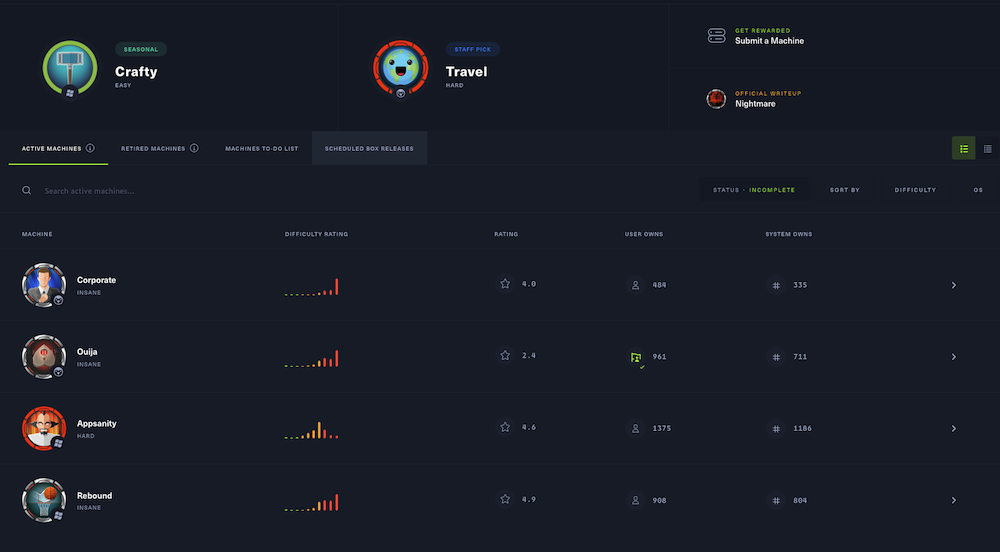Open the Retired Machines tab
The image size is (1000, 552).
click(153, 148)
